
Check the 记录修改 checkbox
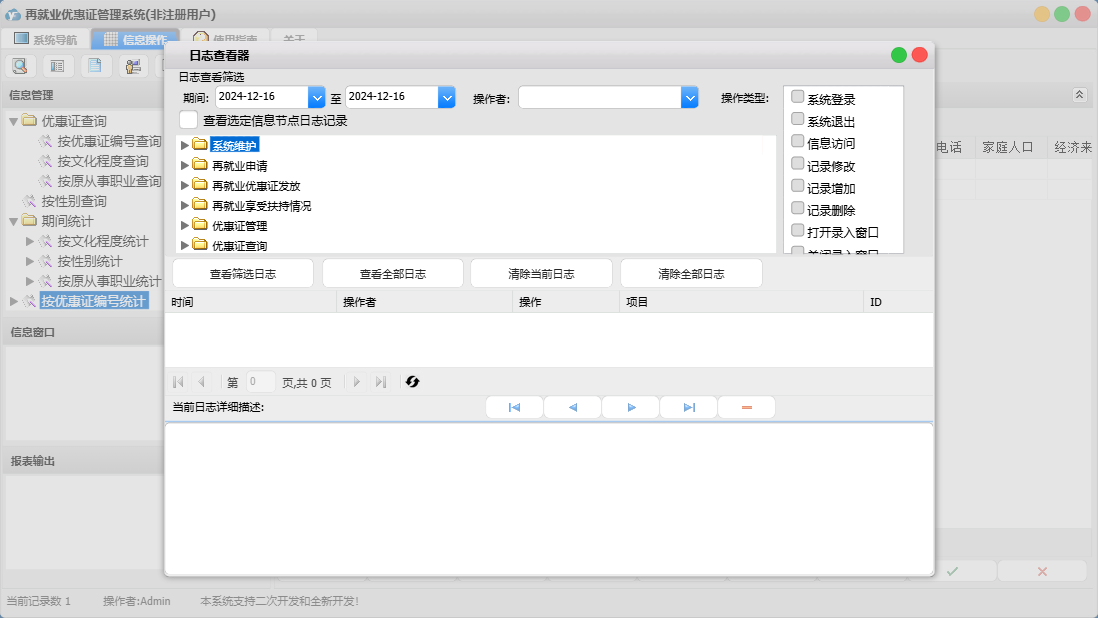tap(797, 164)
